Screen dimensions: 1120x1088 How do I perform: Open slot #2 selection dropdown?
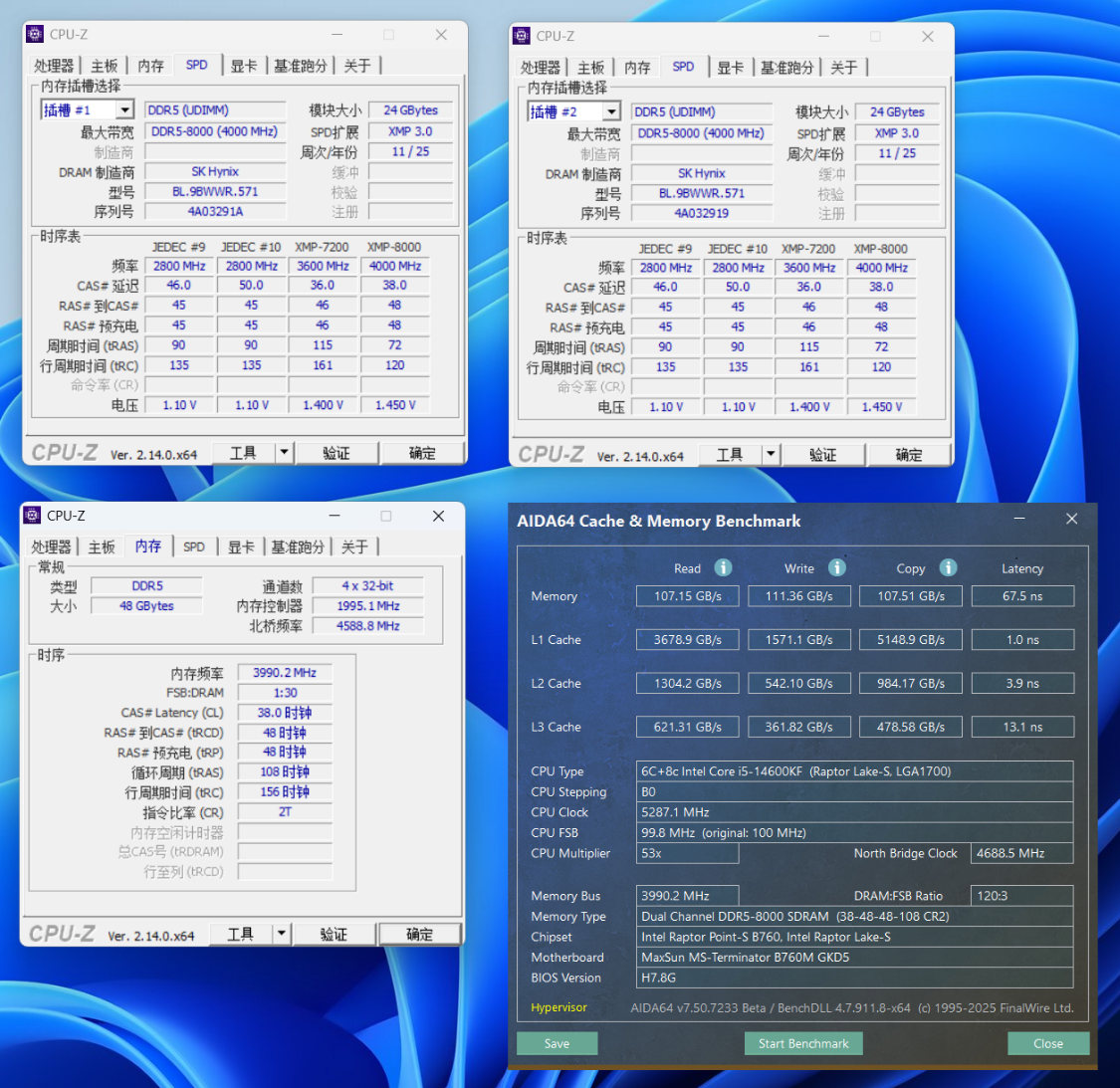tap(611, 112)
